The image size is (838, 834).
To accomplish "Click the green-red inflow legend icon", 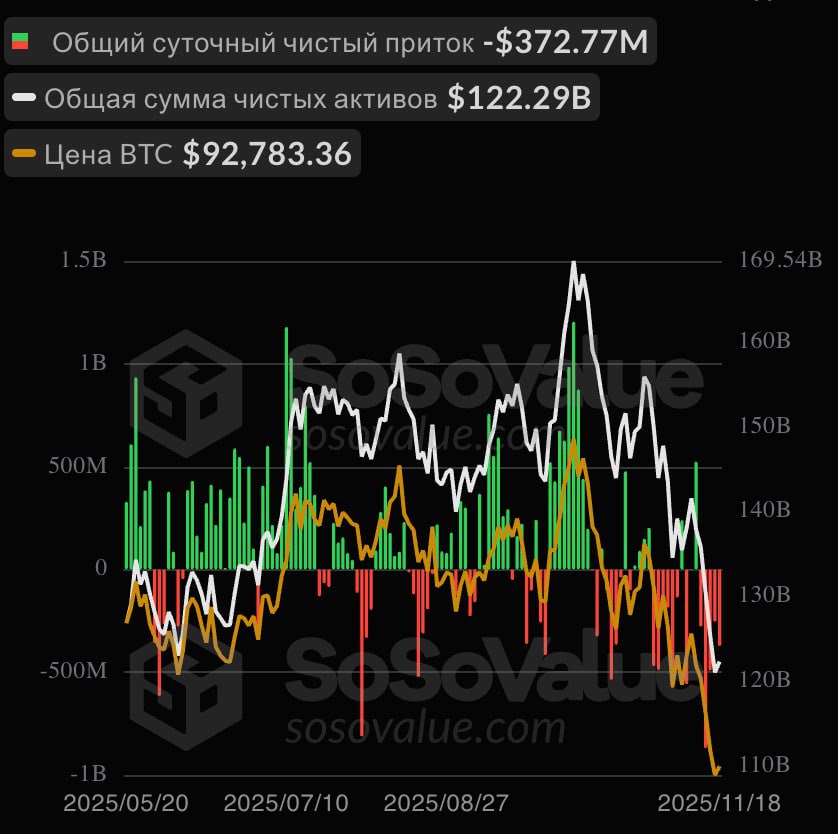I will [x=20, y=43].
